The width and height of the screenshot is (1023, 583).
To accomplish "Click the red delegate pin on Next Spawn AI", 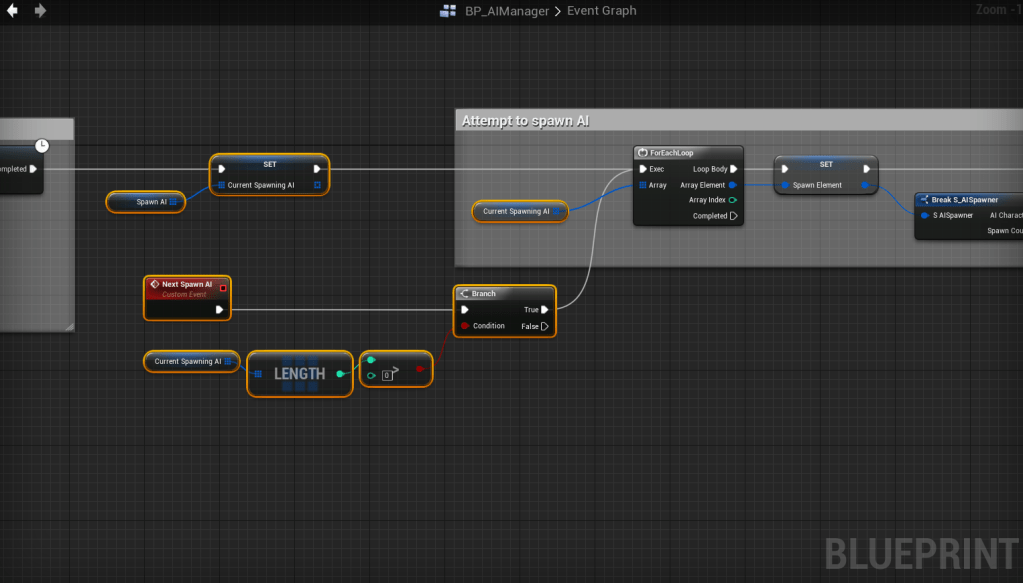I will pos(222,287).
